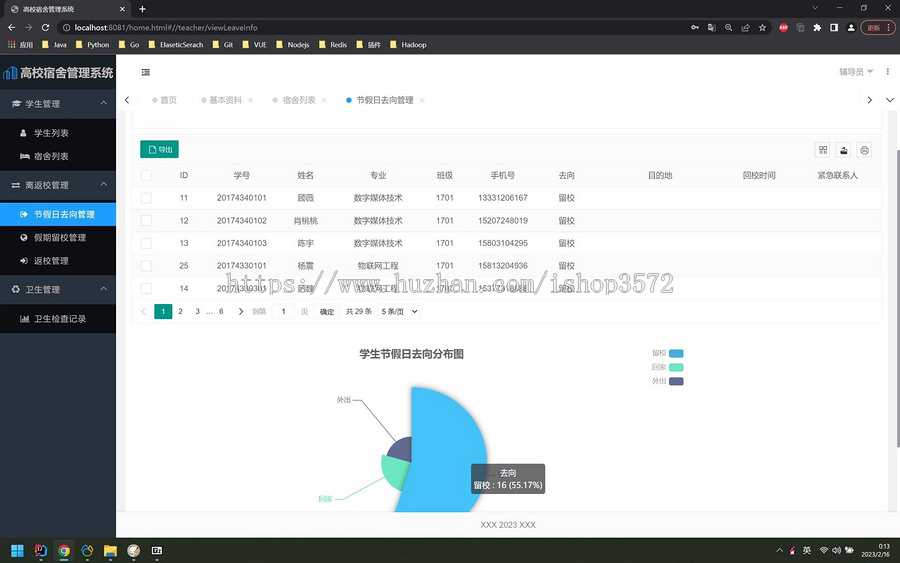Open 宿舍列表 in the sidebar
Image resolution: width=900 pixels, height=563 pixels.
point(58,156)
